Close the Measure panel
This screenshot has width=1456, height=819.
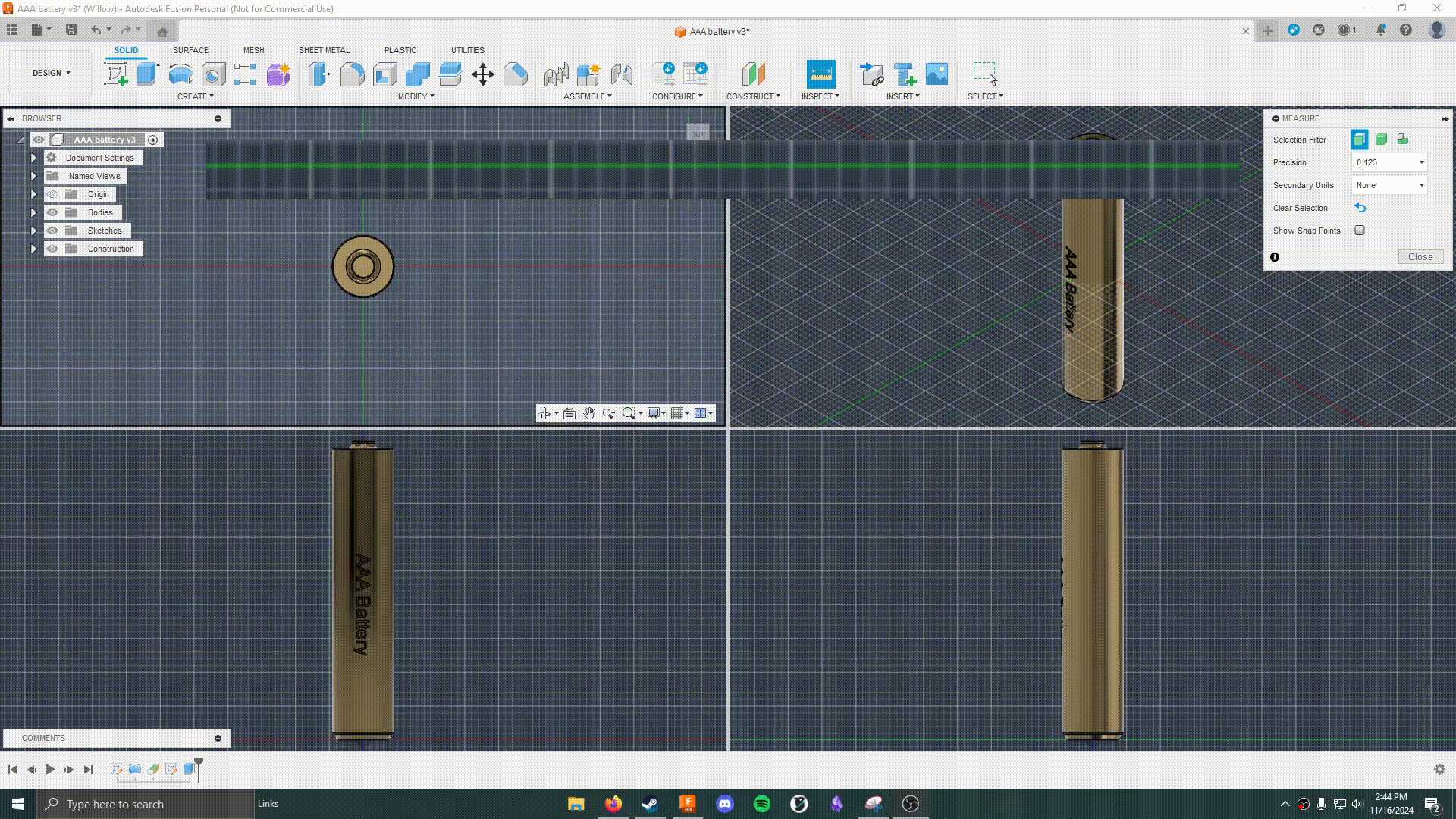coord(1420,257)
